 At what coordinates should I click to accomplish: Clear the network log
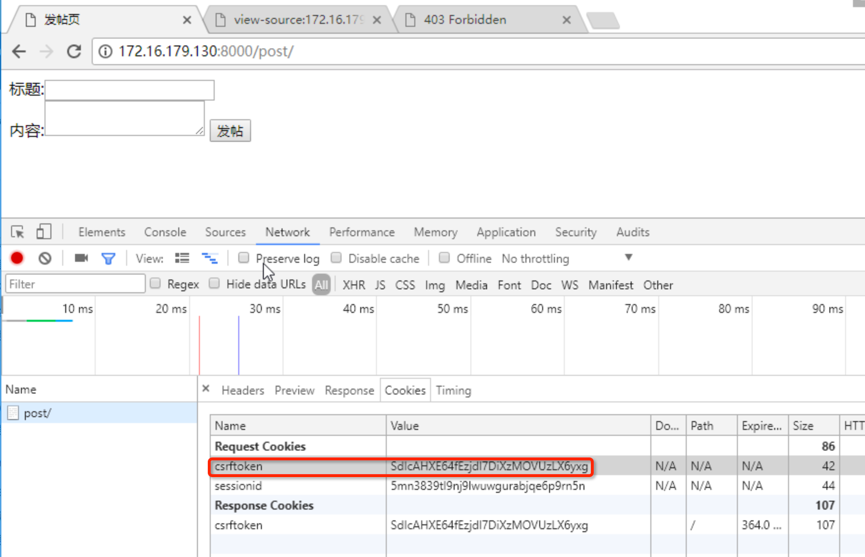(x=45, y=258)
